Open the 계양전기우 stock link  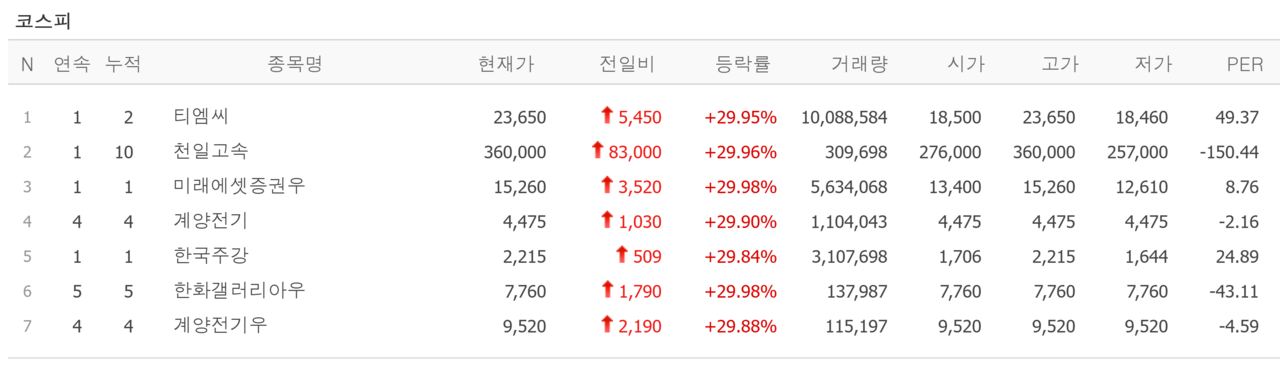pyautogui.click(x=220, y=325)
